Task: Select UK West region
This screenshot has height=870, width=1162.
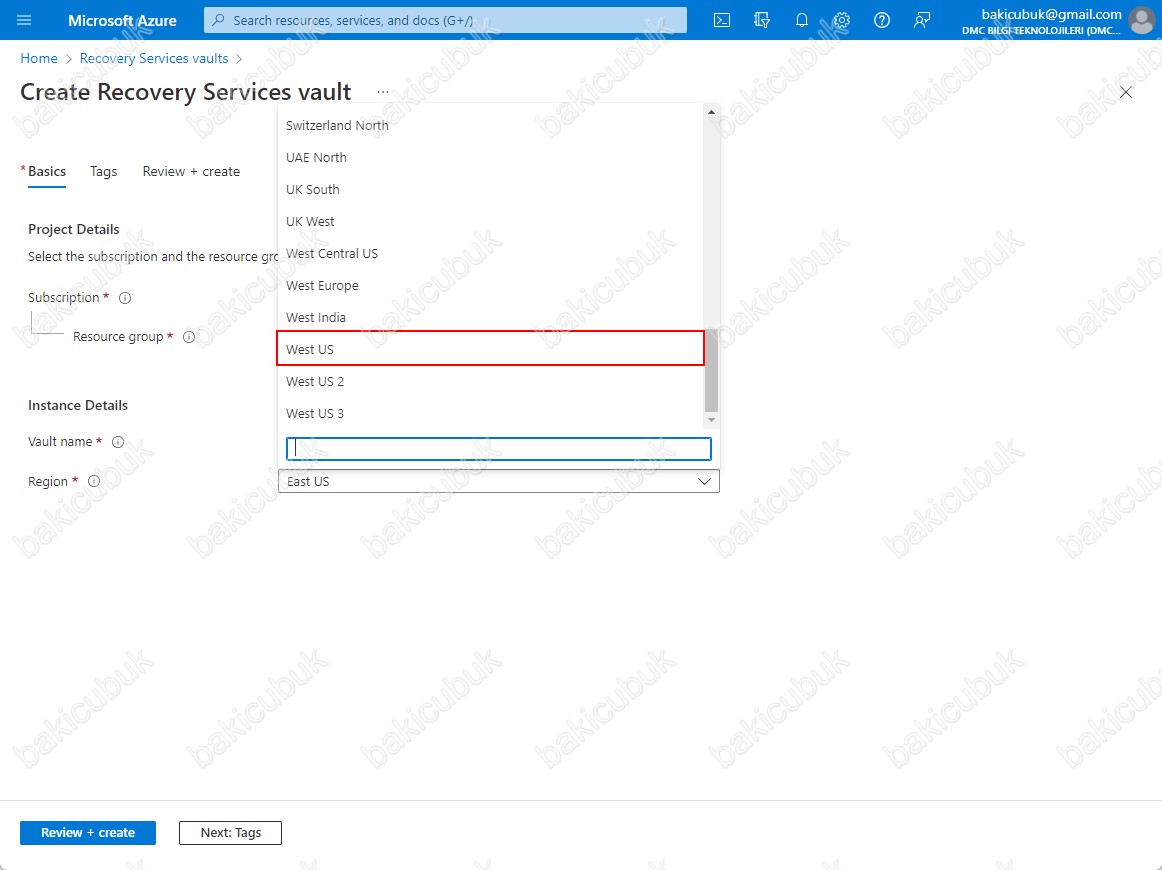Action: tap(490, 221)
